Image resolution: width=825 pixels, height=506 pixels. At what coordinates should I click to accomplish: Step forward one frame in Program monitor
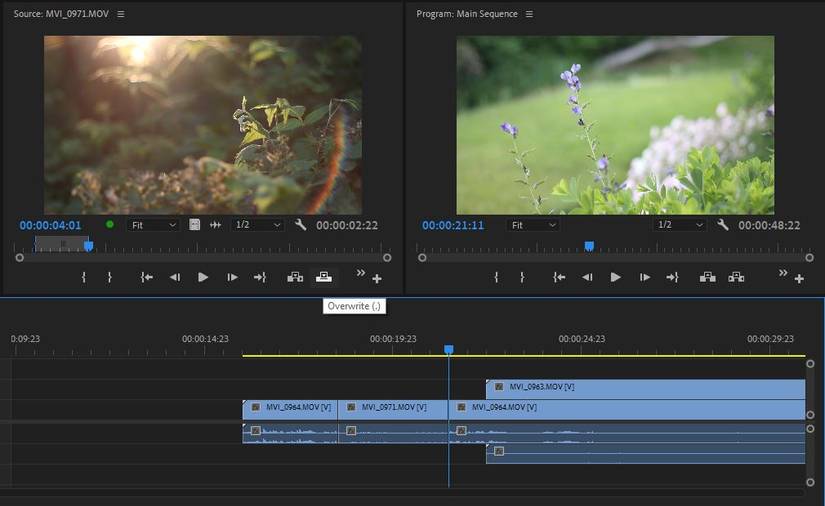click(645, 277)
